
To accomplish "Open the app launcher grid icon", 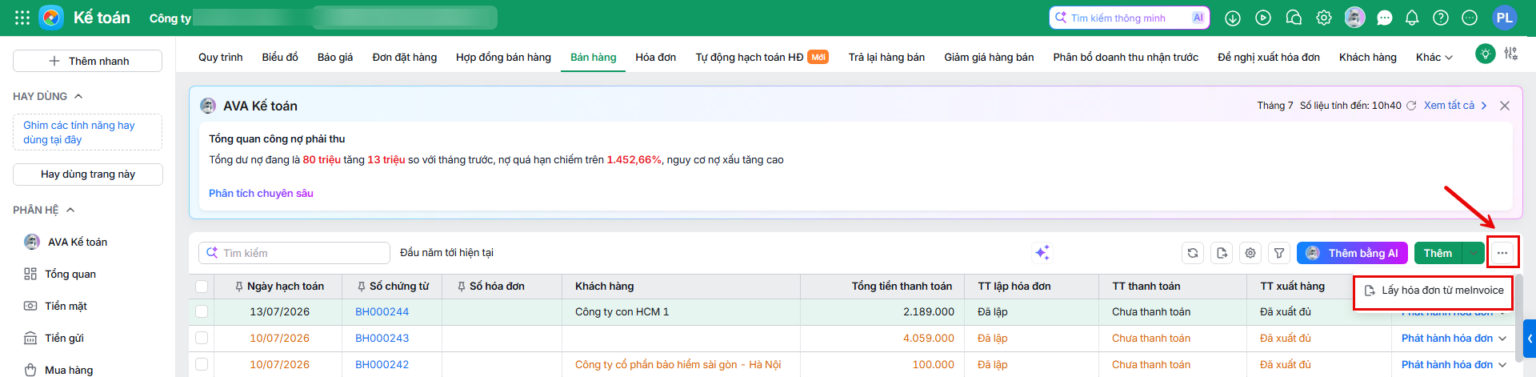I will click(22, 17).
